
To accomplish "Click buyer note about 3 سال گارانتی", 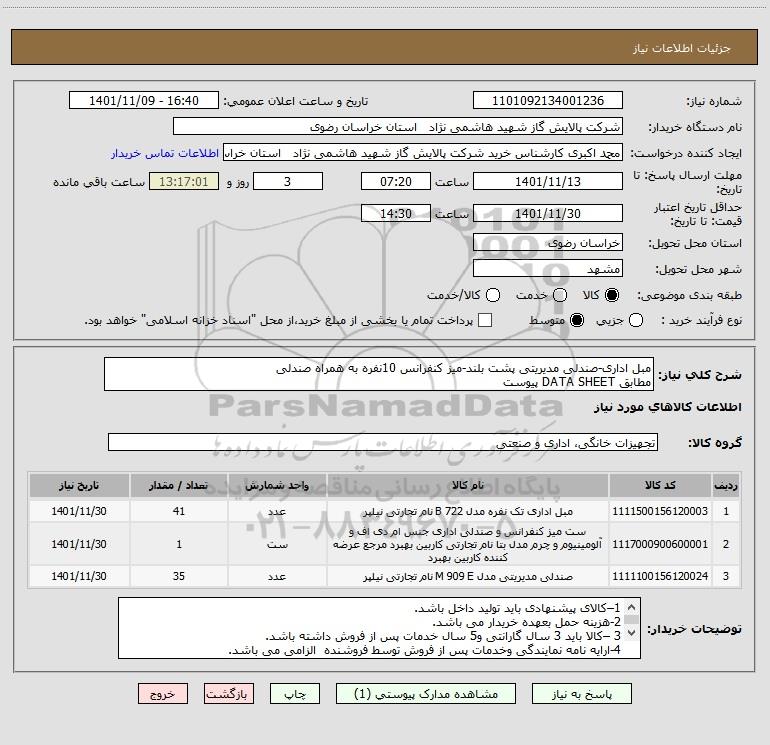I will click(x=443, y=636).
